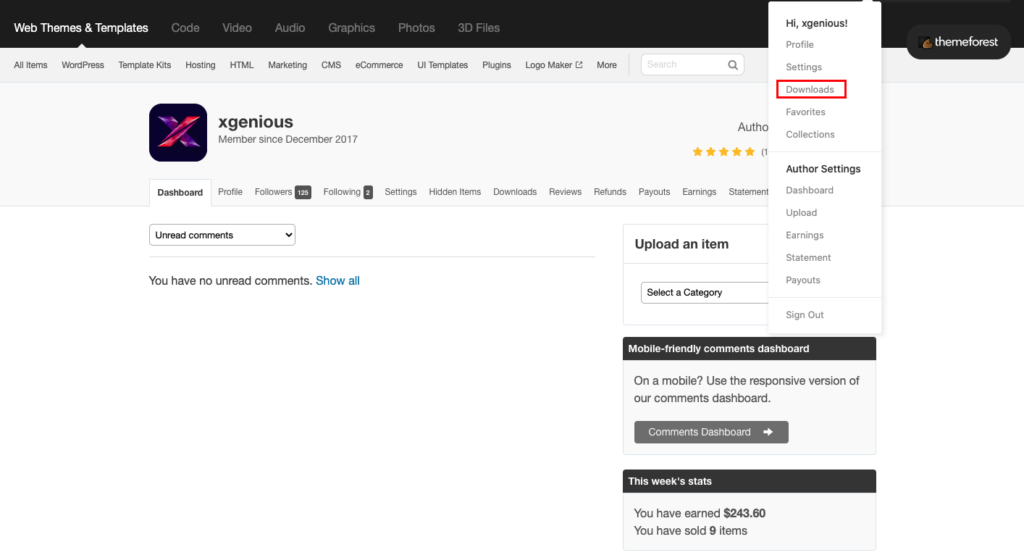Viewport: 1024px width, 555px height.
Task: Go to the Video marketplace
Action: click(x=236, y=27)
